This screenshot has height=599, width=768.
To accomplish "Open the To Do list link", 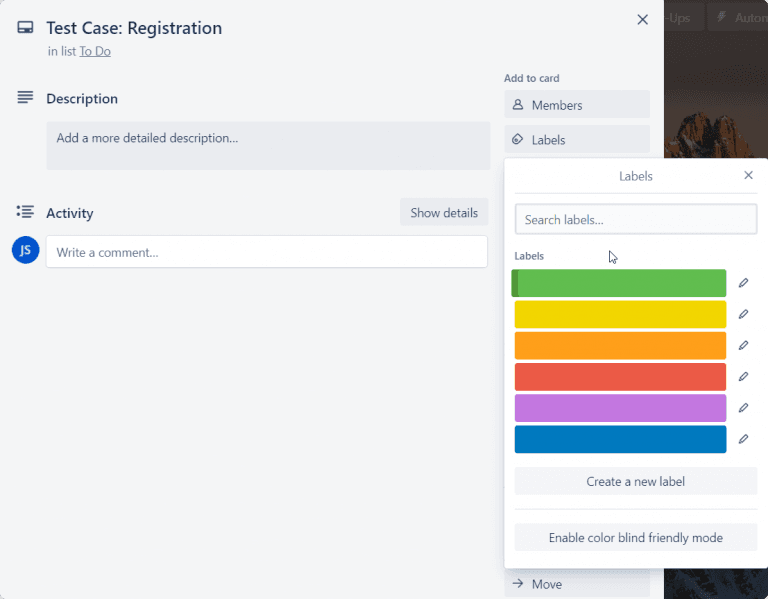I will [x=95, y=51].
